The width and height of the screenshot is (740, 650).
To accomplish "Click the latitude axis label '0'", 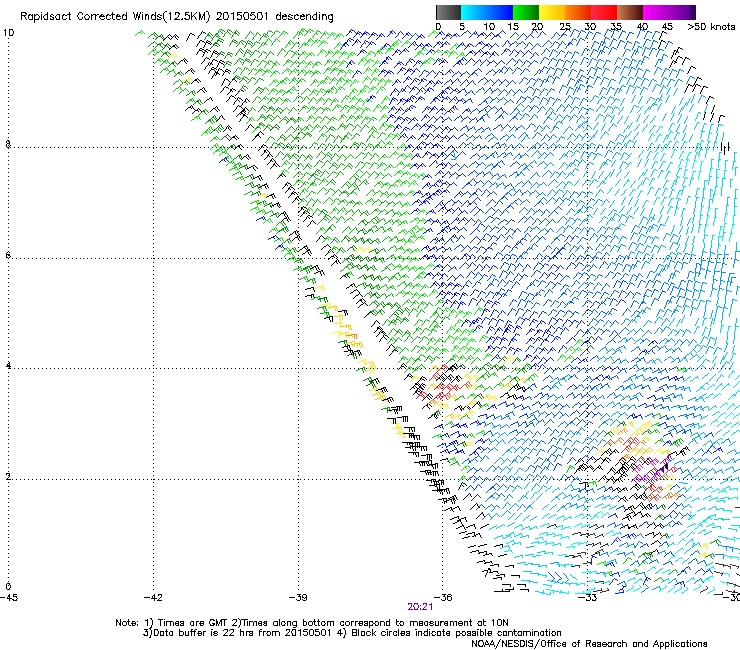I will (x=8, y=587).
